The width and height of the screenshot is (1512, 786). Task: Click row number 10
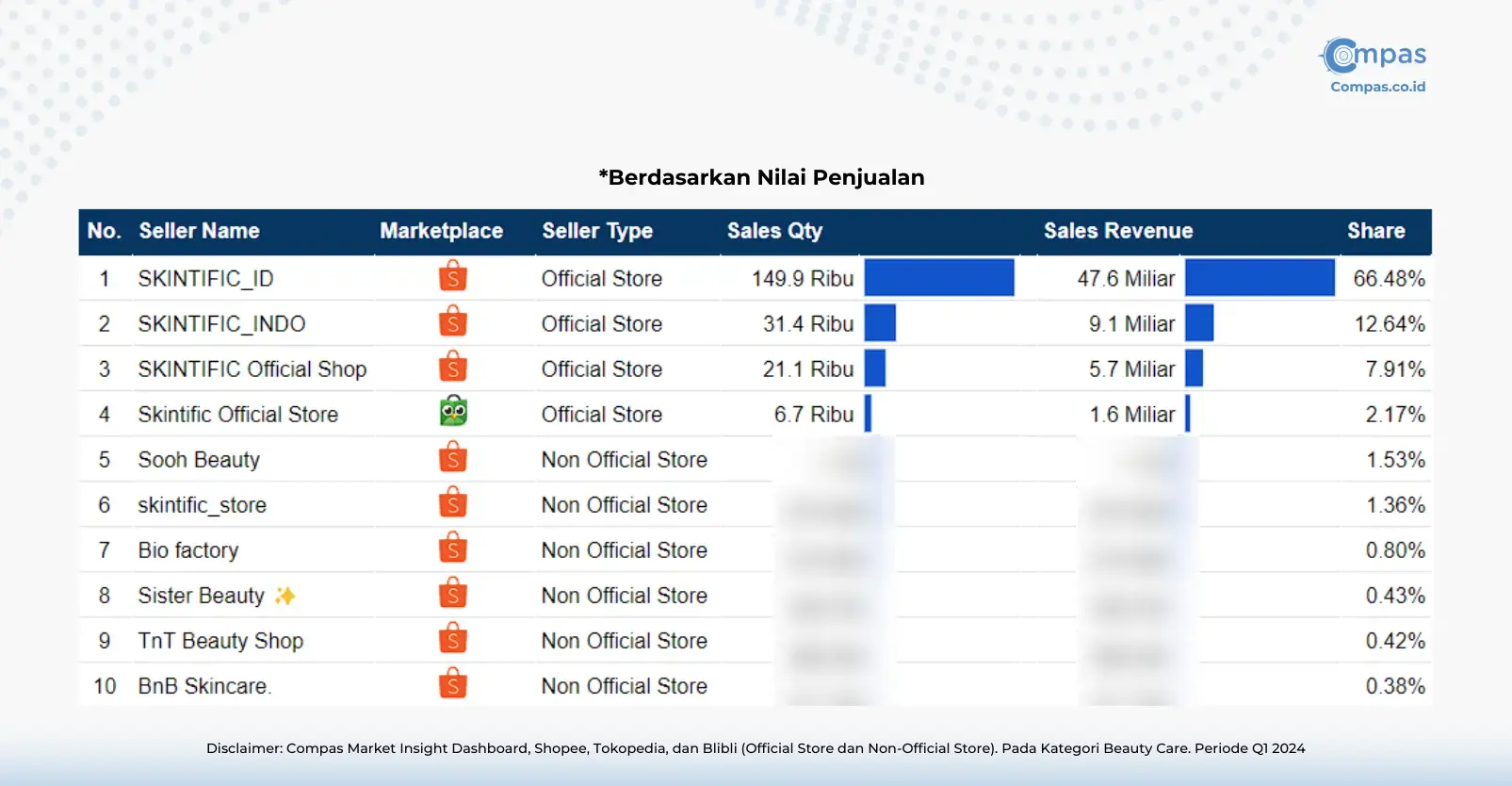click(105, 686)
